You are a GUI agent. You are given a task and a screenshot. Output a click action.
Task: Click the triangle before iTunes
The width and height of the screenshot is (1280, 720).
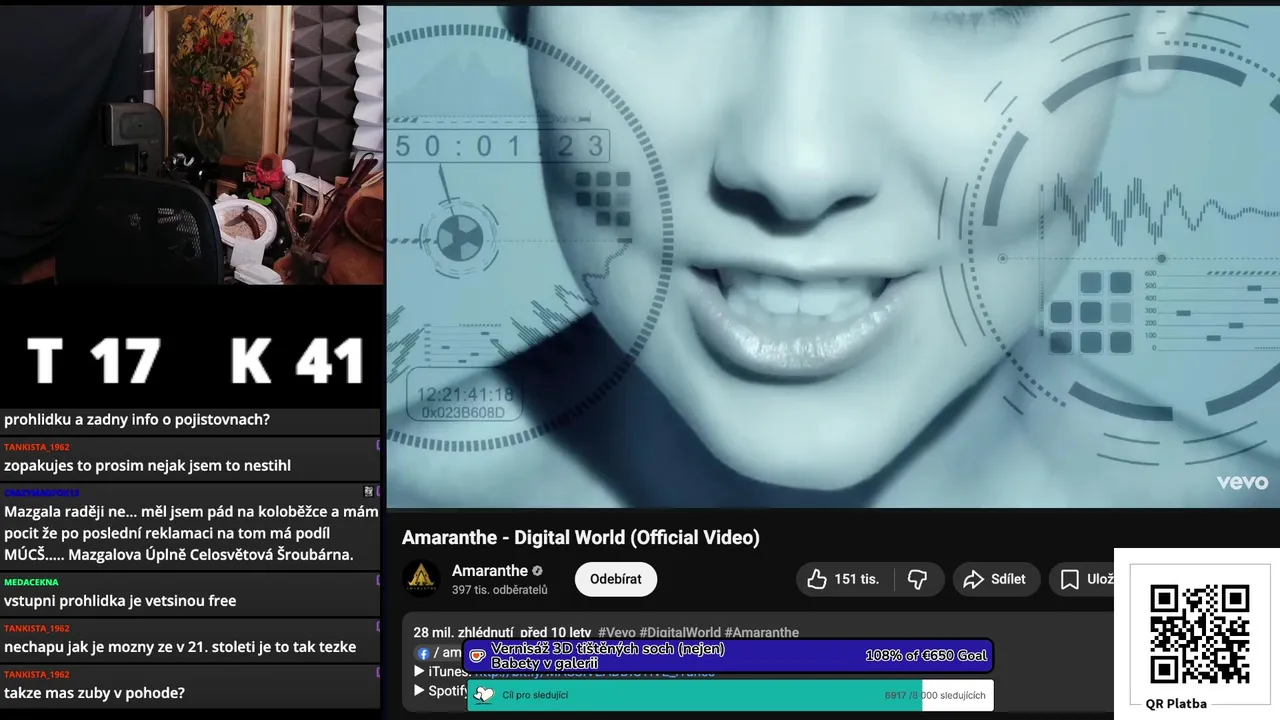(x=419, y=671)
